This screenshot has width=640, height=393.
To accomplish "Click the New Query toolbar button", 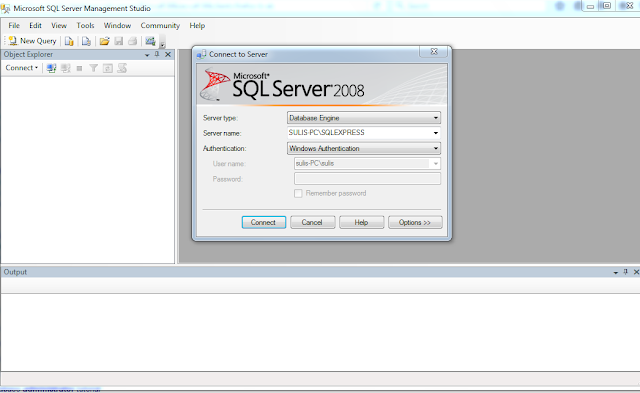I will click(x=32, y=41).
